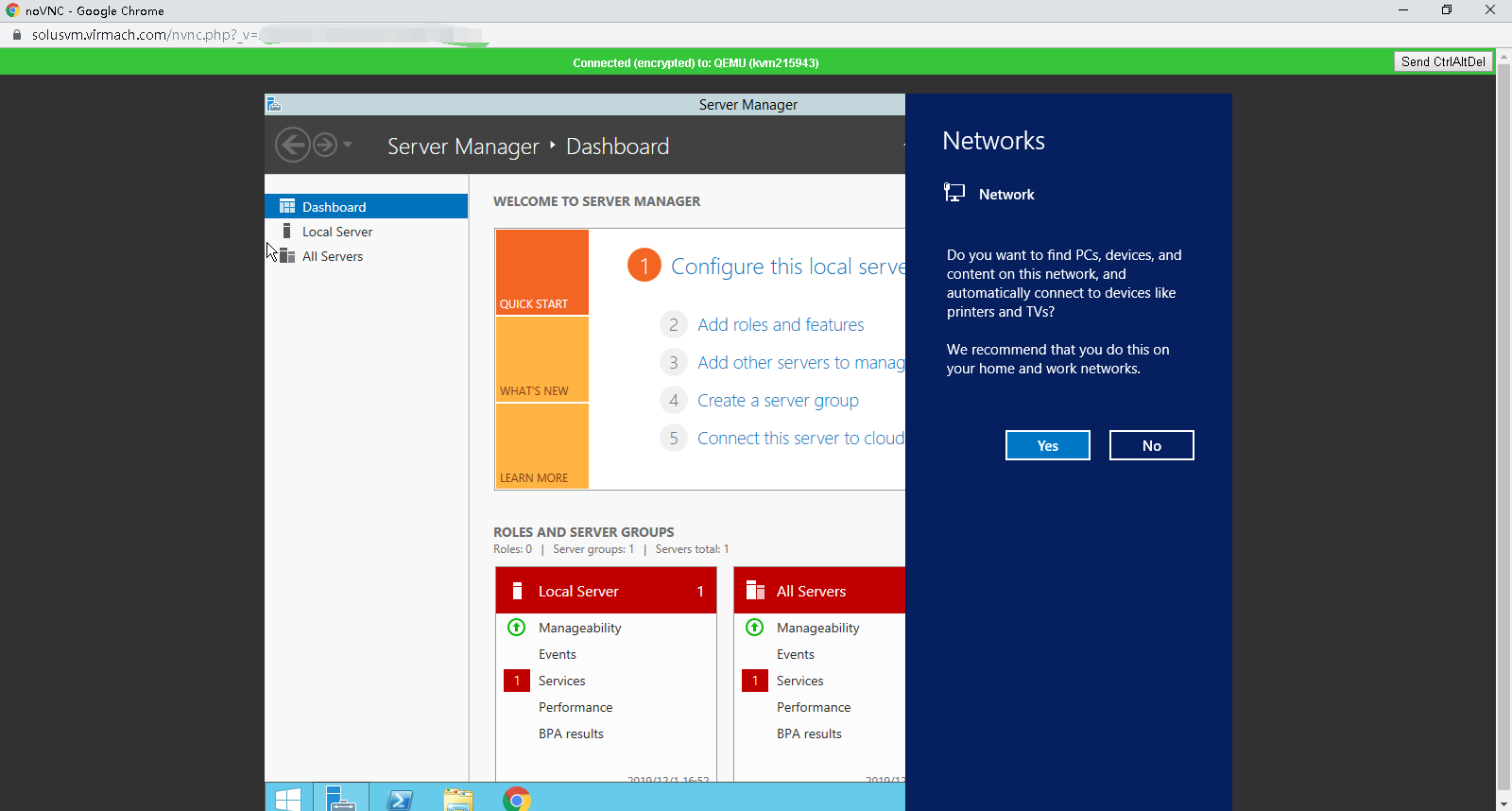Image resolution: width=1512 pixels, height=811 pixels.
Task: Click the browser address bar URL
Action: point(145,35)
